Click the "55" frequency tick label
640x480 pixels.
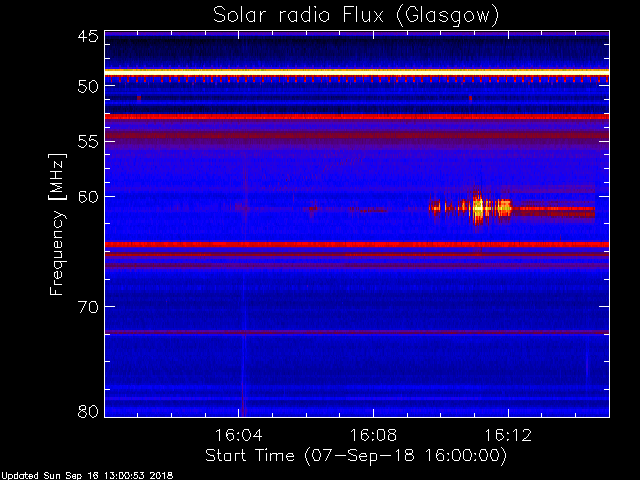[x=88, y=142]
